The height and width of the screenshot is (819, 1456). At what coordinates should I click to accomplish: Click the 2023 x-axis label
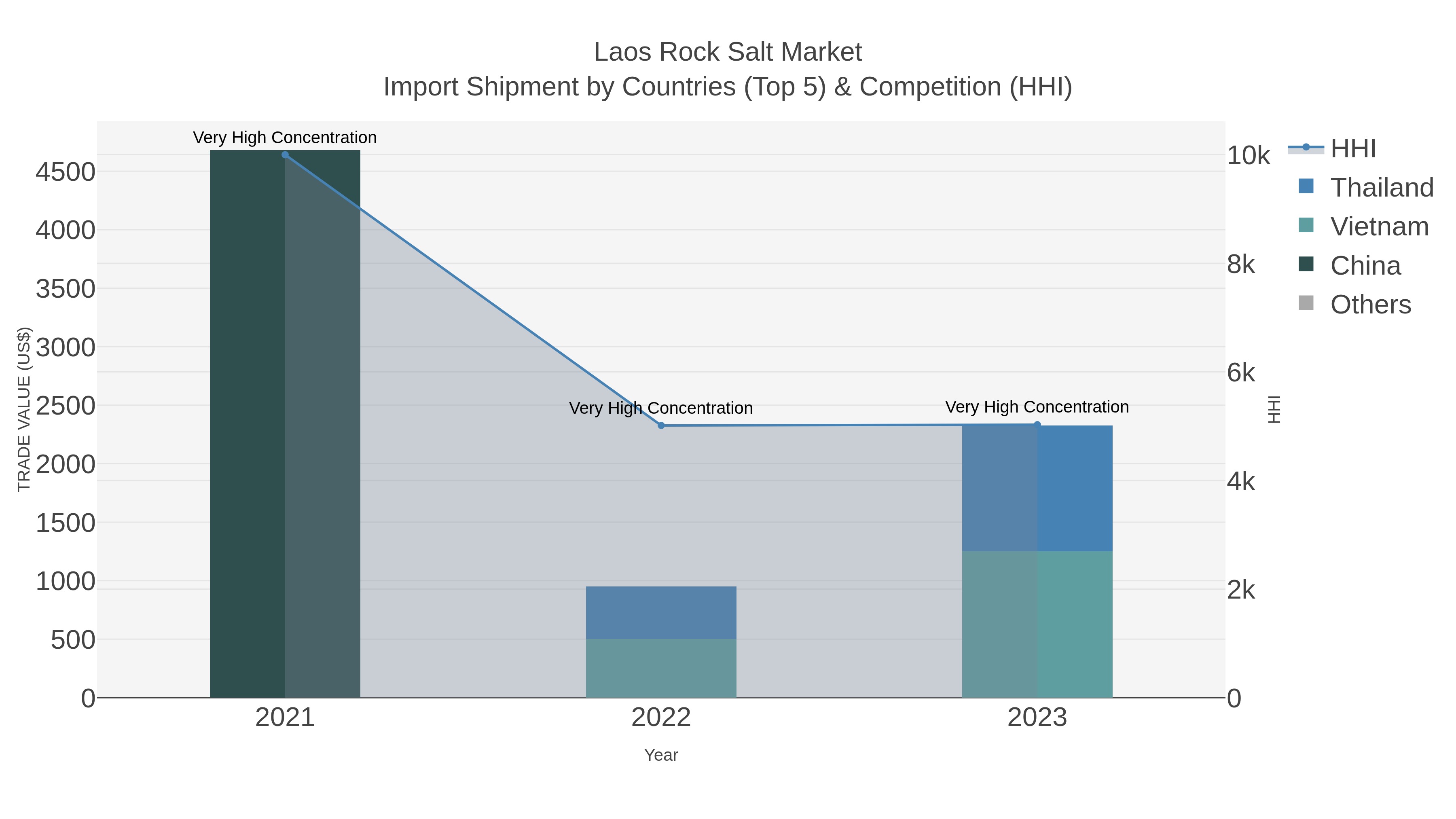pos(1037,718)
